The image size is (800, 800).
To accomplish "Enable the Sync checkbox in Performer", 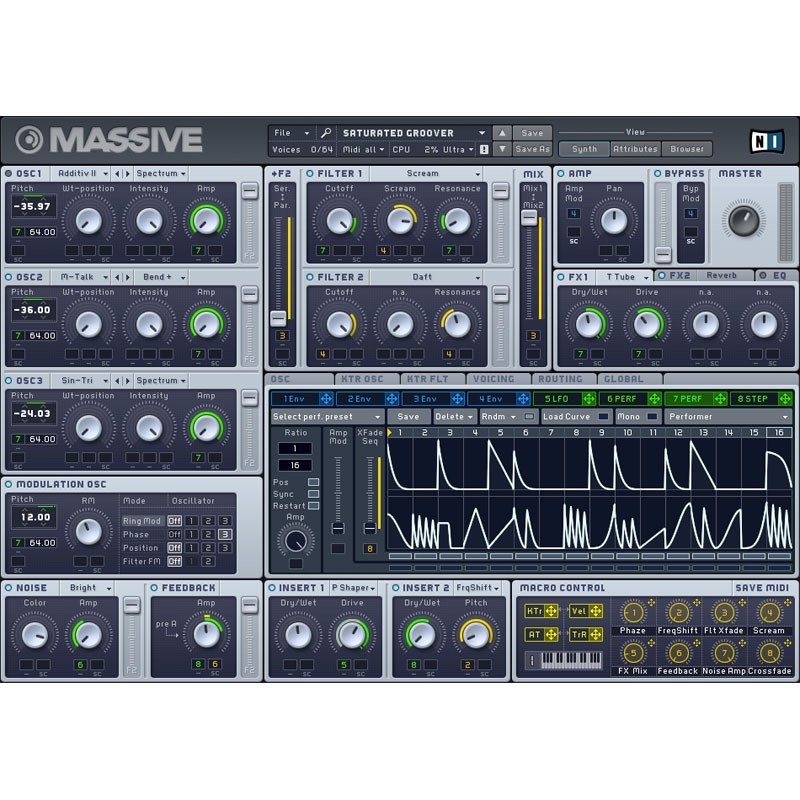I will tap(313, 494).
